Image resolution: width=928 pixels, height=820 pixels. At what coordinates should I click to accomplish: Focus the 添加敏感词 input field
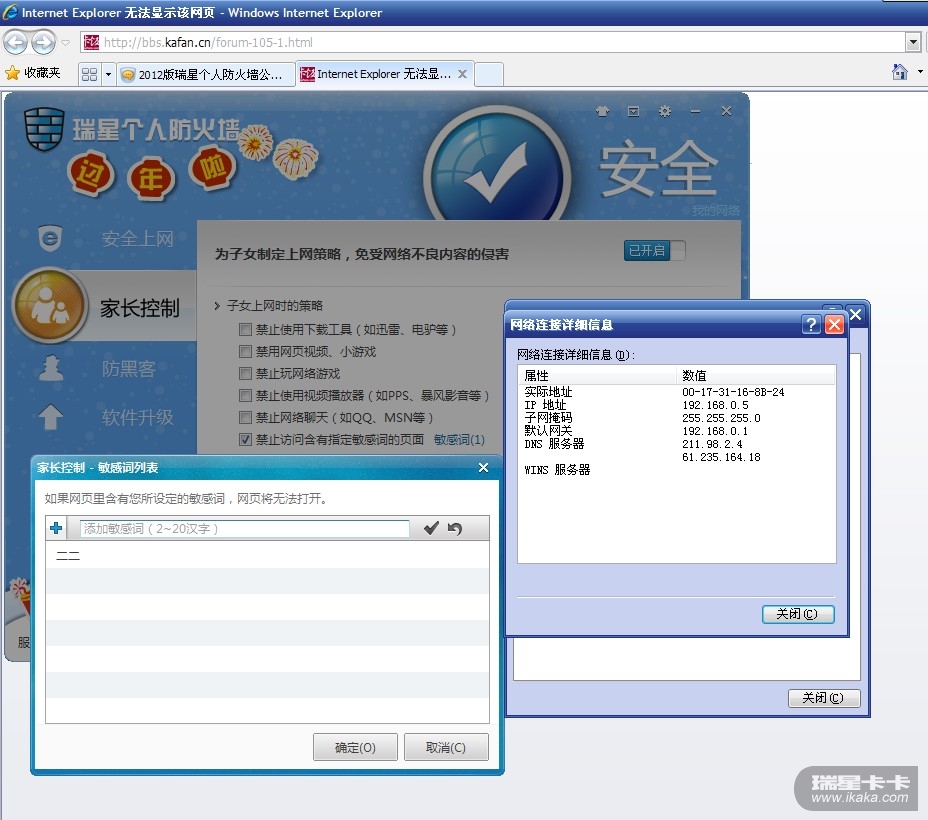tap(244, 528)
